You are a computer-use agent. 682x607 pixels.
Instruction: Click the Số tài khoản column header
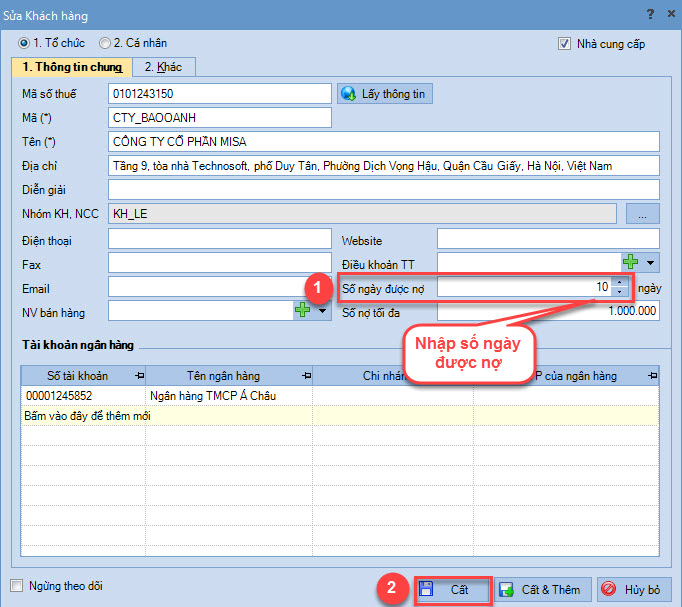pos(83,376)
